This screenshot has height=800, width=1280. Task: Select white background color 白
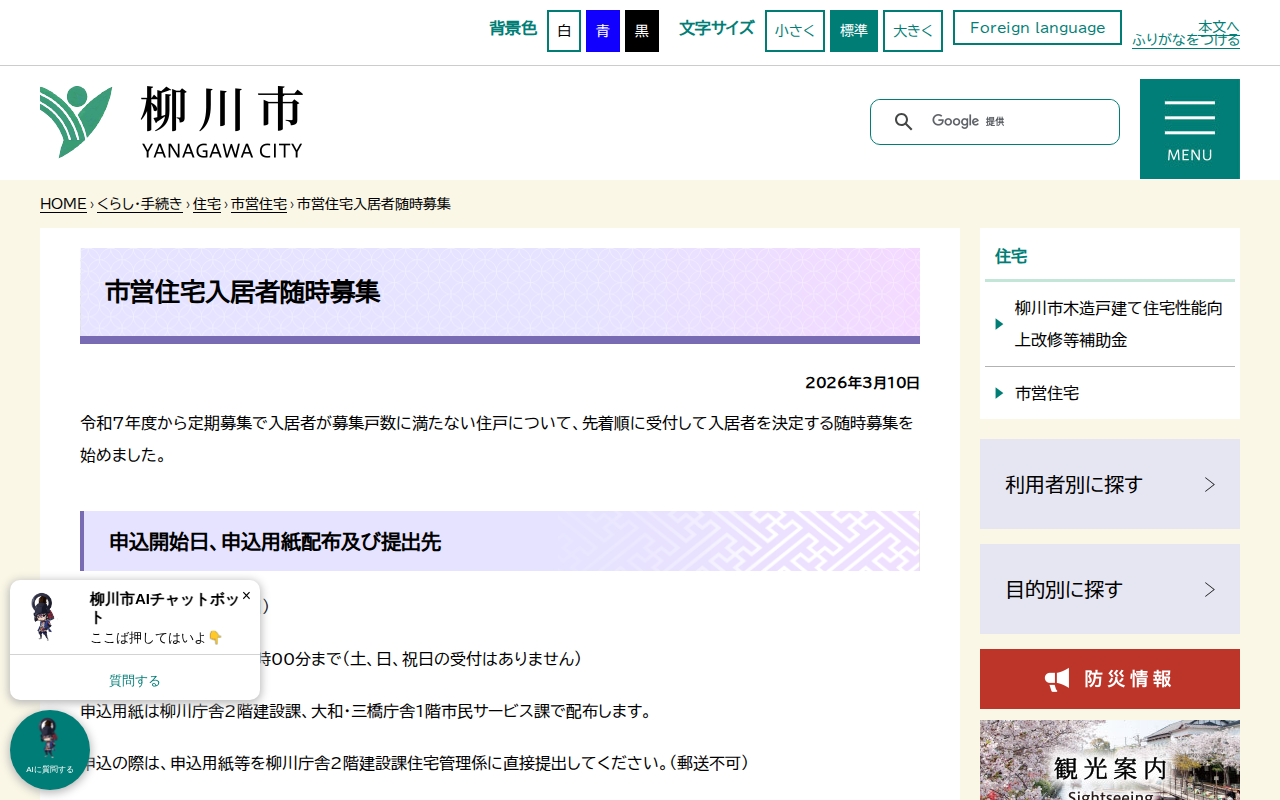(x=564, y=31)
